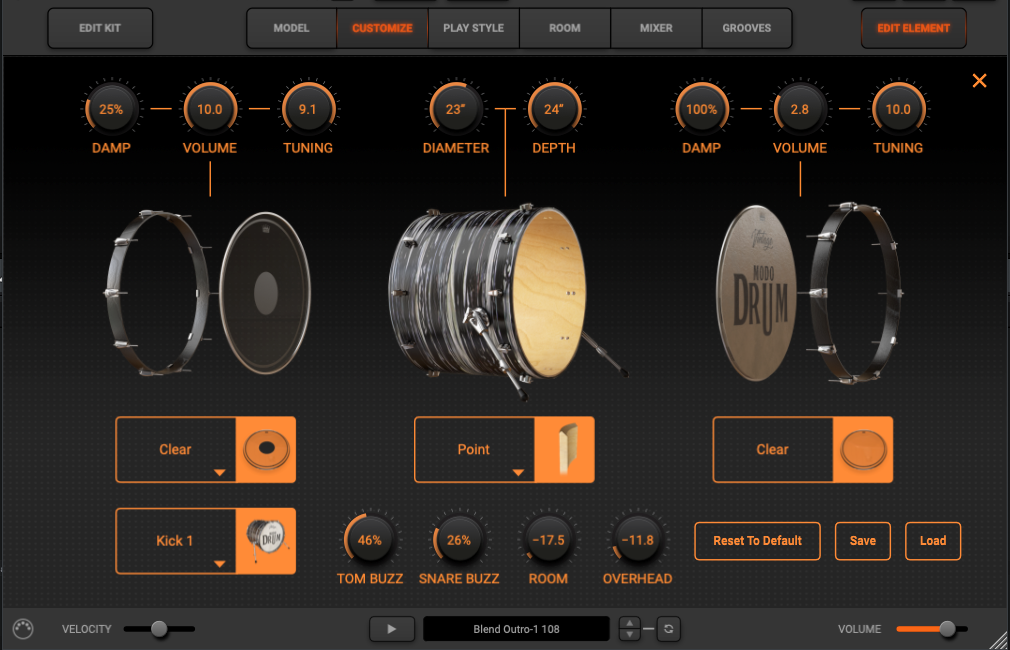
Task: Click Reset To Default button
Action: 758,541
